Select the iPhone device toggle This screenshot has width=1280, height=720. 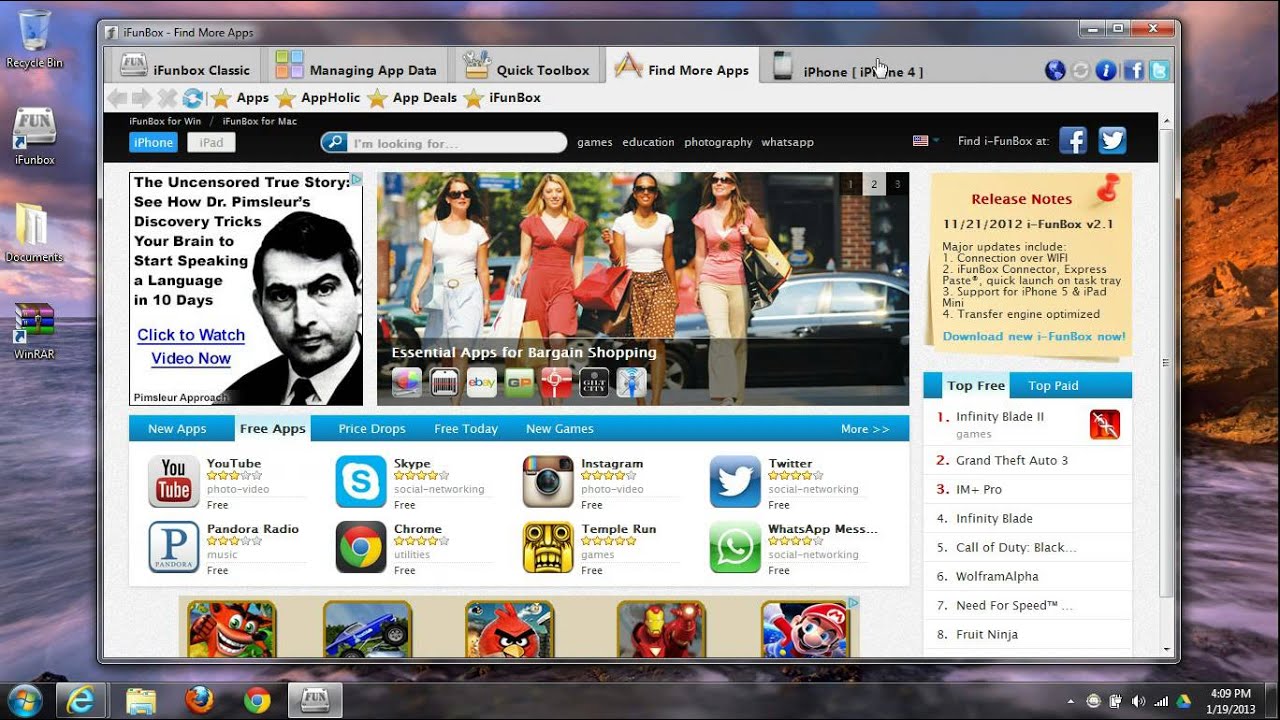coord(153,142)
